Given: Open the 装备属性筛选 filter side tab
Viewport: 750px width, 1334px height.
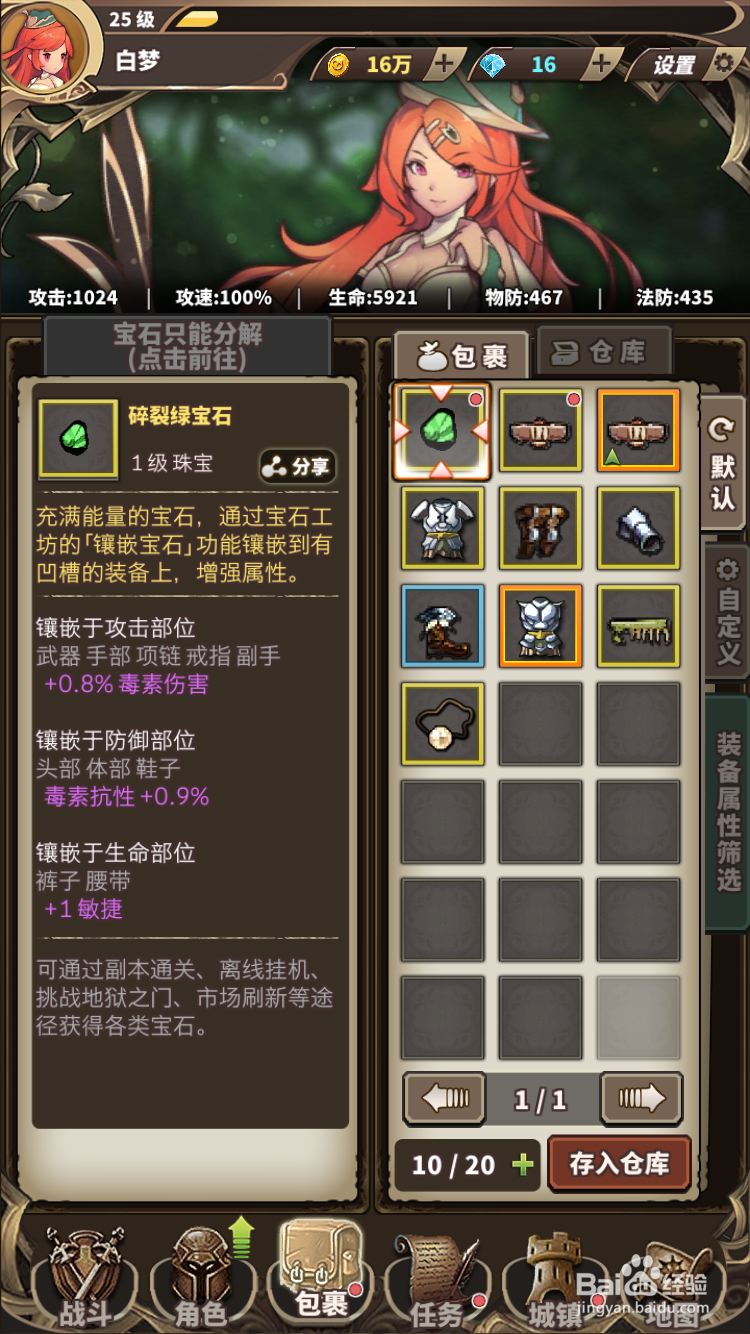Looking at the screenshot, I should [x=727, y=811].
